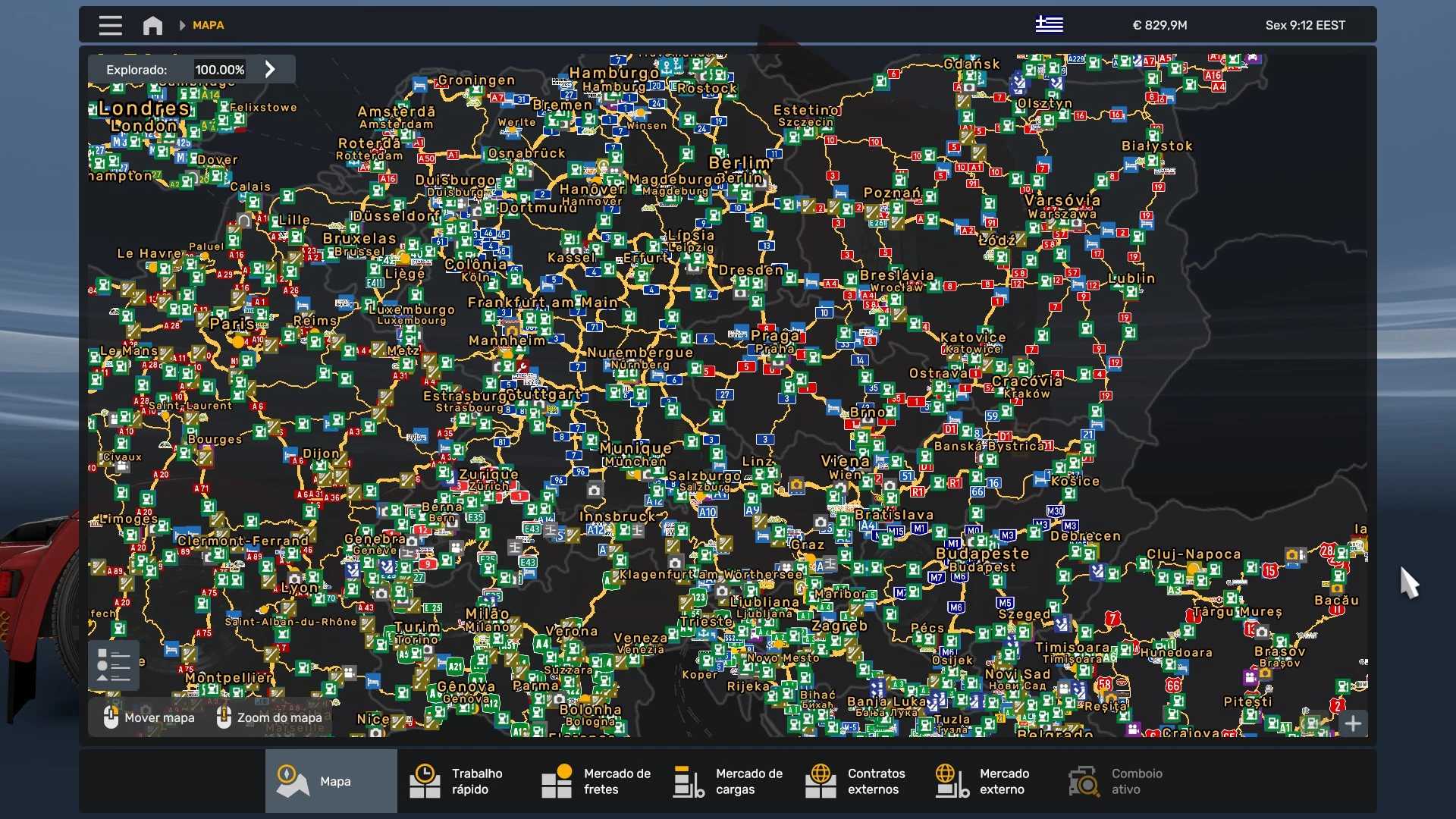The image size is (1456, 819).
Task: Open the hamburger main menu
Action: (x=110, y=26)
